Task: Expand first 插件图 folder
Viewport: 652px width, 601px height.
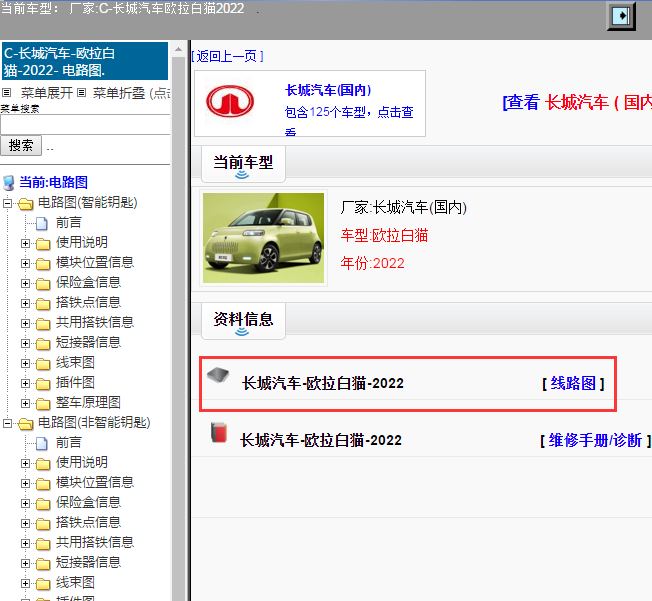Action: [x=25, y=383]
